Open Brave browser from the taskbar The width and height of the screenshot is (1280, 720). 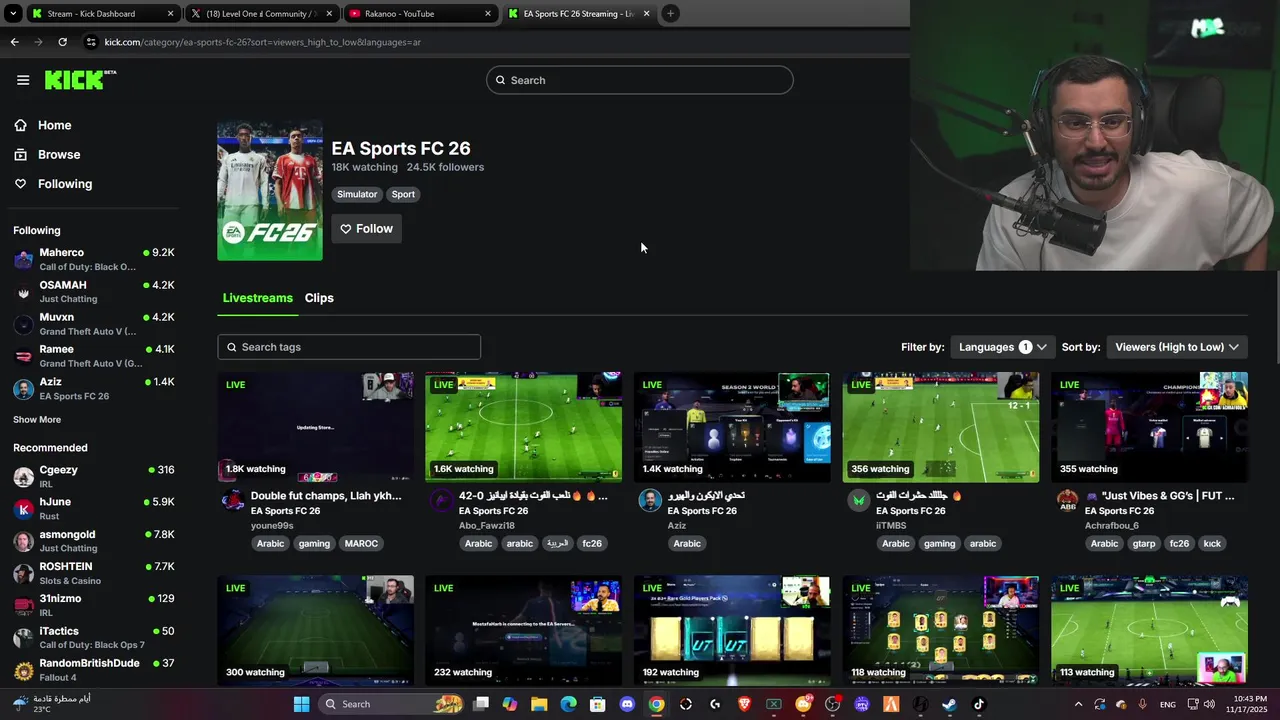[x=744, y=704]
